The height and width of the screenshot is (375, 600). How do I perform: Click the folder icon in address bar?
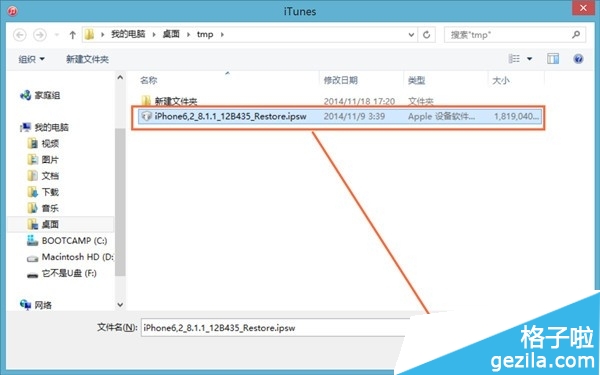(89, 34)
